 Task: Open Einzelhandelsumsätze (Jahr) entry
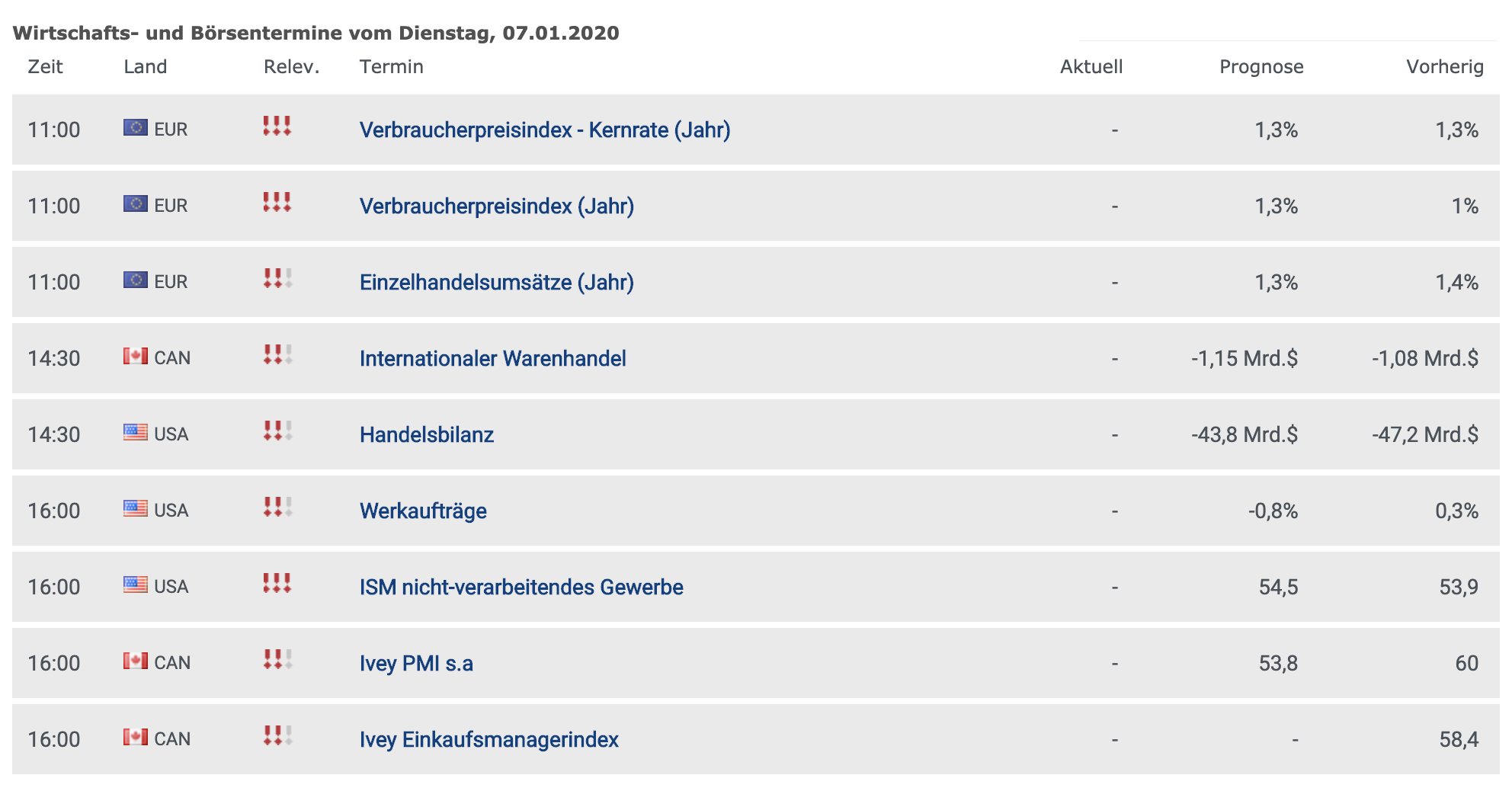497,283
